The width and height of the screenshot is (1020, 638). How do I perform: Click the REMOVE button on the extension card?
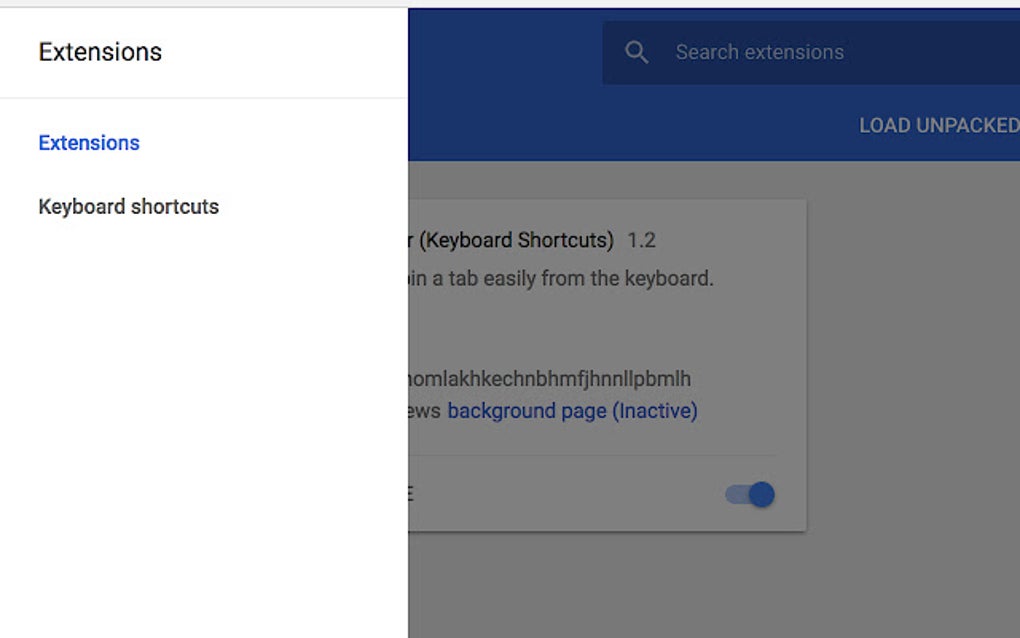point(410,493)
